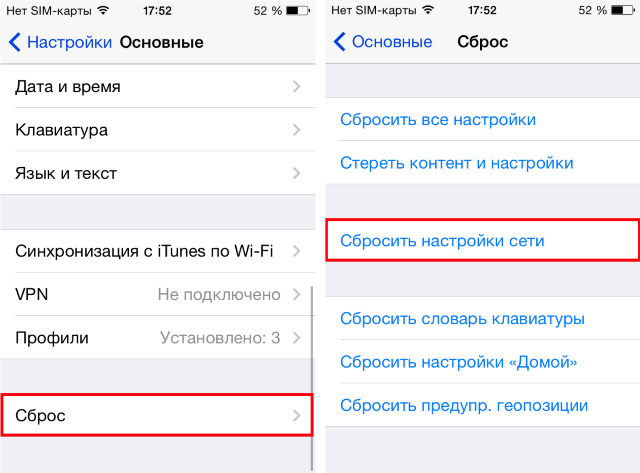
Task: Tap the Wi-Fi status icon on left screen
Action: (104, 11)
